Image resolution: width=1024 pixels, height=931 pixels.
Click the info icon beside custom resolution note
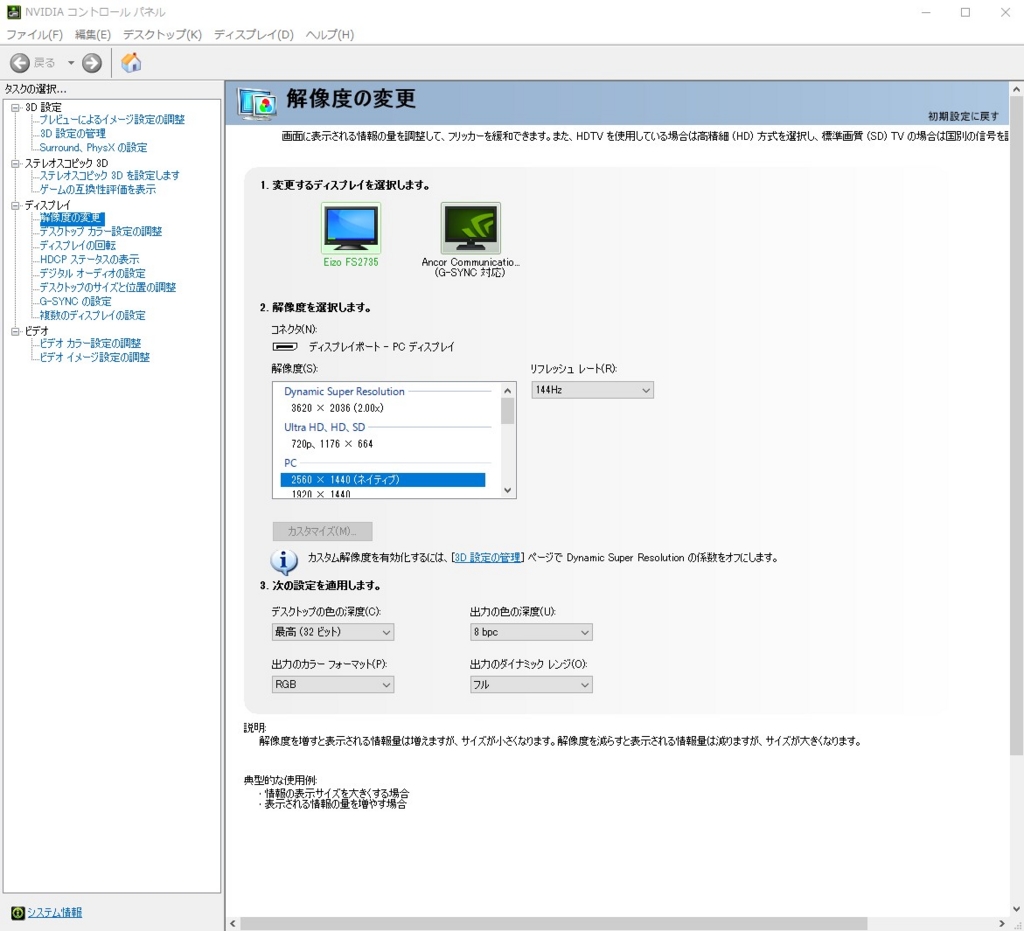(284, 561)
